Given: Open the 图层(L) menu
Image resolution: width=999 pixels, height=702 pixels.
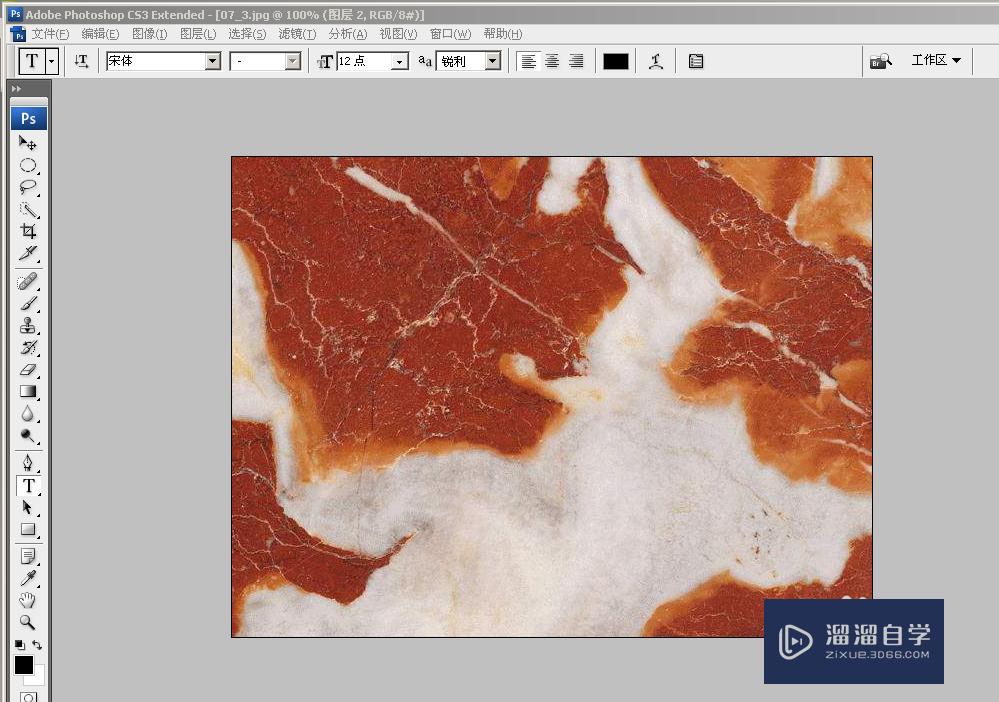Looking at the screenshot, I should pos(198,34).
